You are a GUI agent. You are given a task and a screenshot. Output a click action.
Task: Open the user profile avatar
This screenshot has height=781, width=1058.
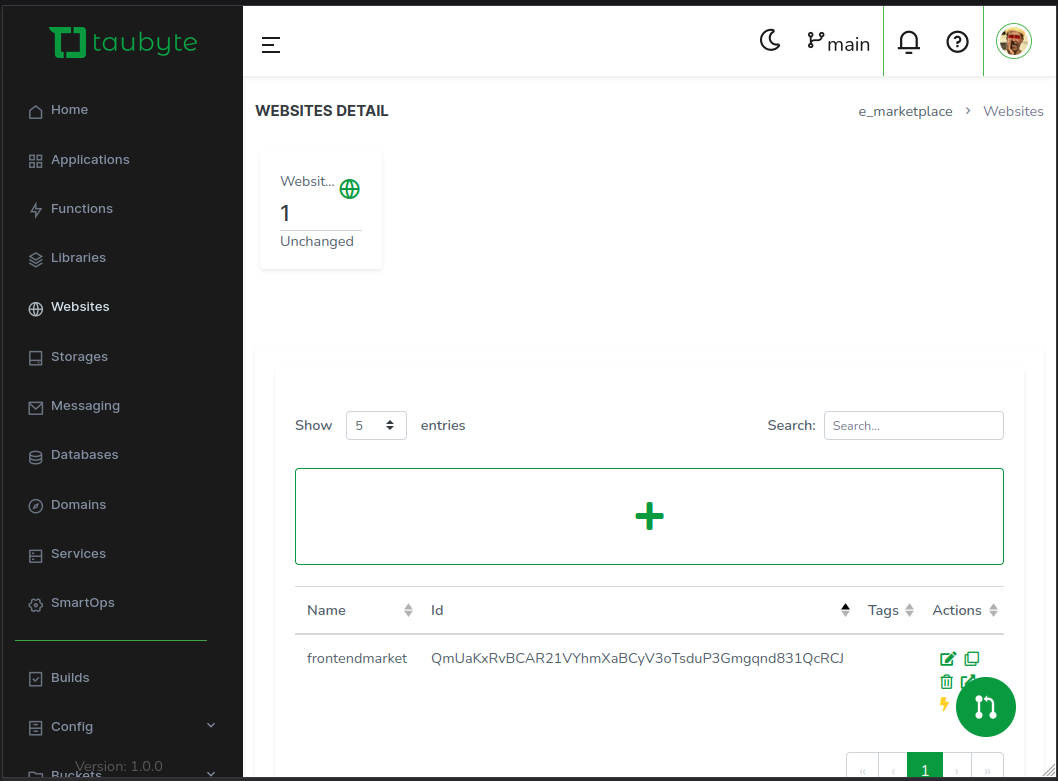1013,41
